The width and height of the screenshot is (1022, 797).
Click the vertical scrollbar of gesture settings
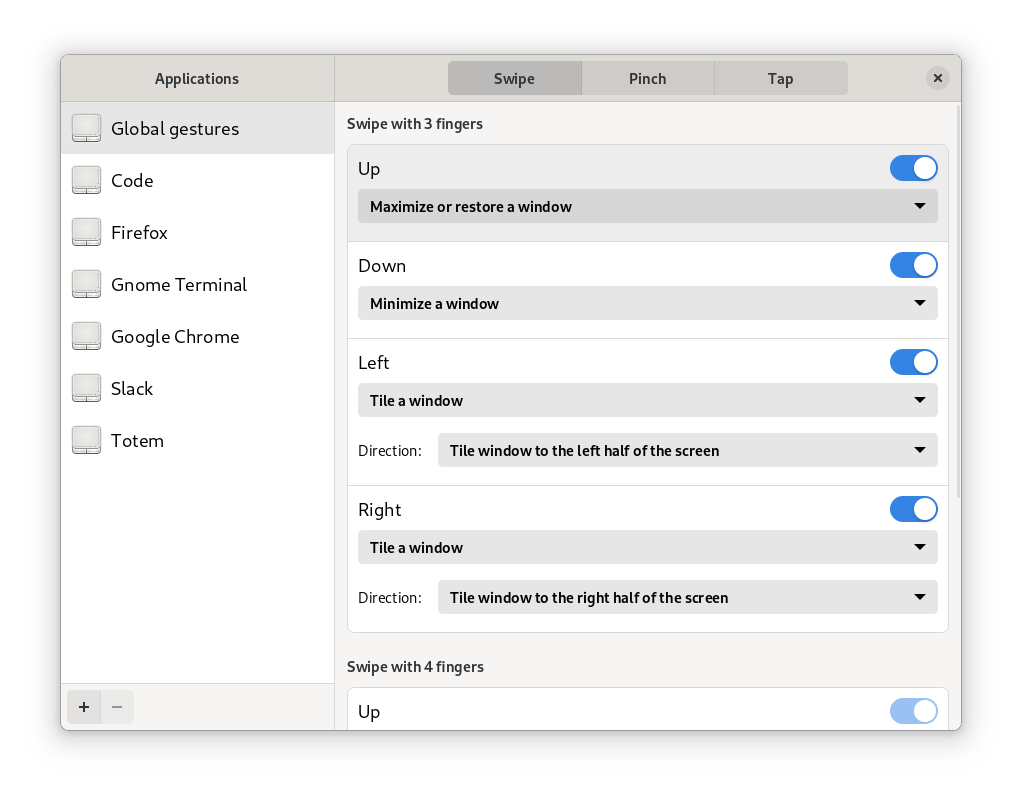point(958,301)
